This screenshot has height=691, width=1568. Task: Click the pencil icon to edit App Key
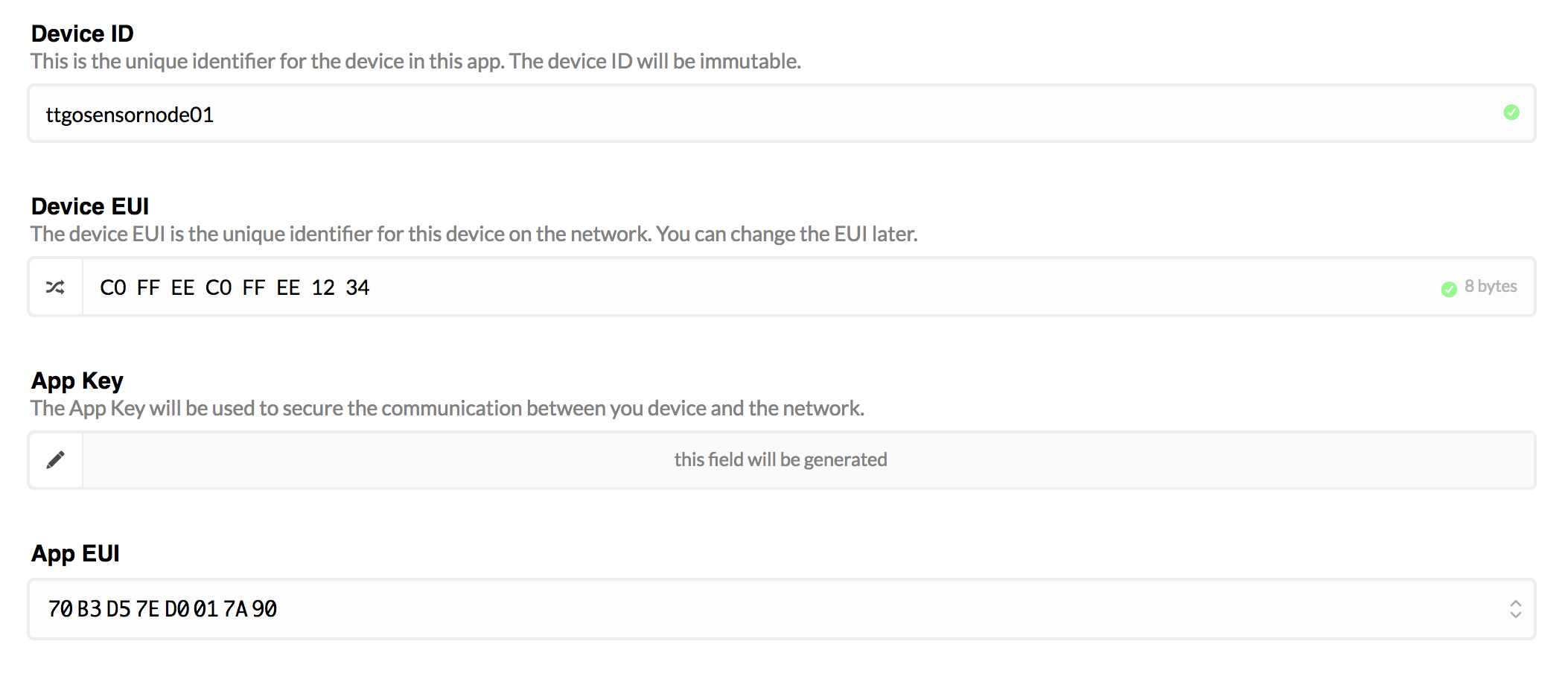pyautogui.click(x=55, y=460)
